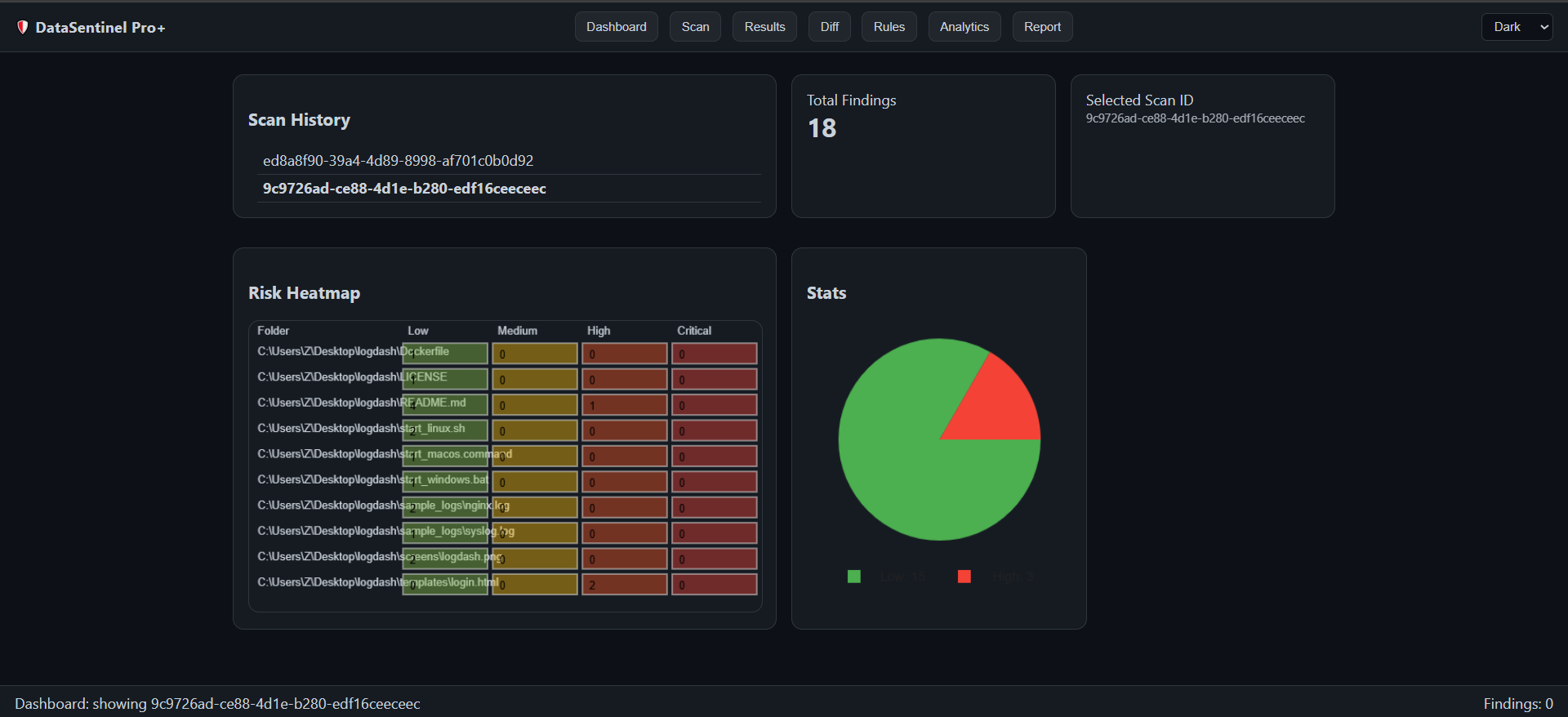1568x717 pixels.
Task: Open the Rules tab
Action: pyautogui.click(x=889, y=27)
